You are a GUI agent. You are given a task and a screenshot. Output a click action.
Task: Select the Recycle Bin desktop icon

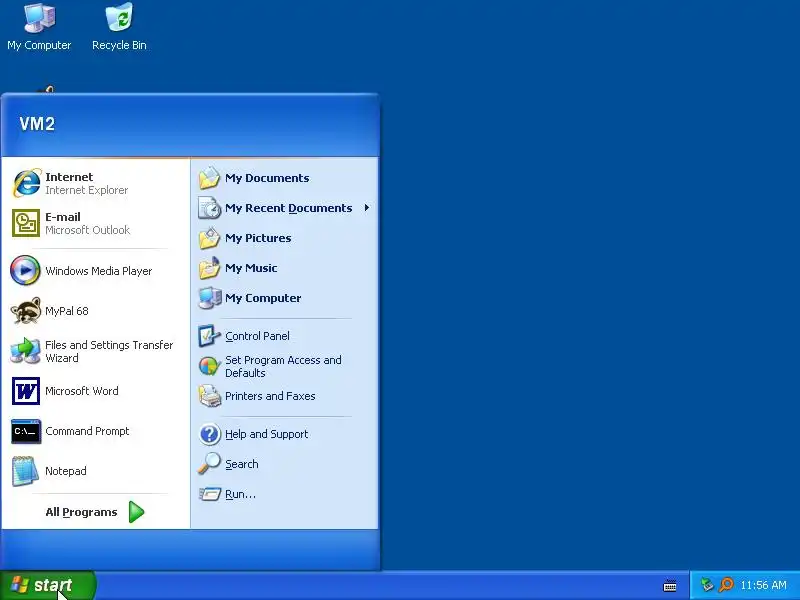119,17
